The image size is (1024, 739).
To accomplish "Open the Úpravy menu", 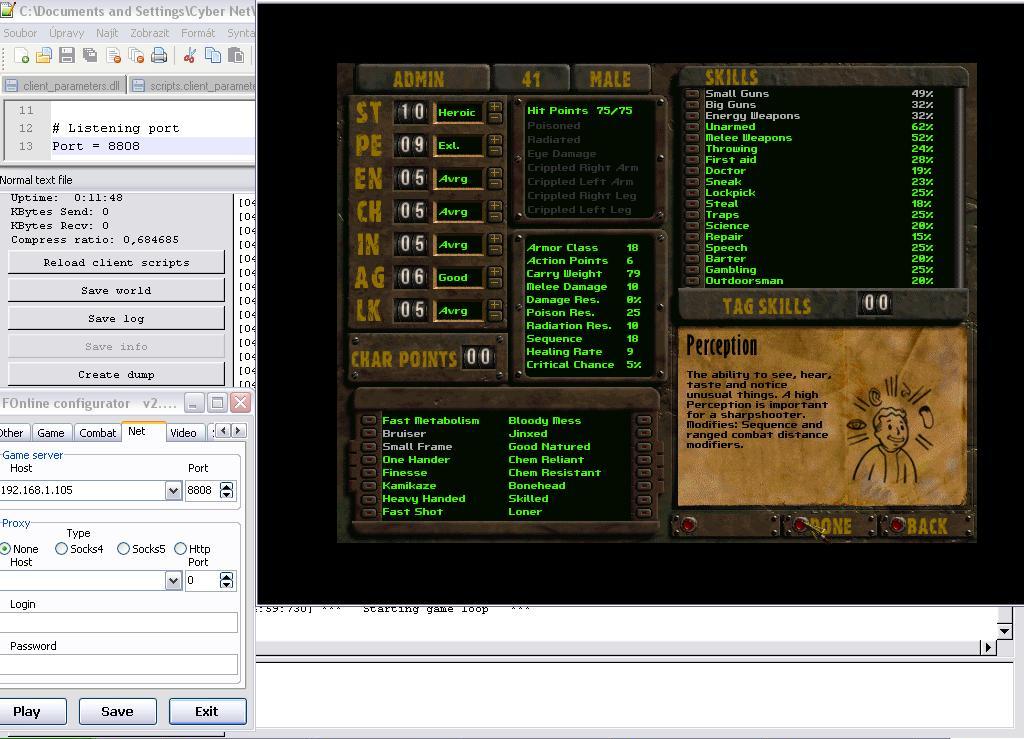I will pyautogui.click(x=67, y=33).
